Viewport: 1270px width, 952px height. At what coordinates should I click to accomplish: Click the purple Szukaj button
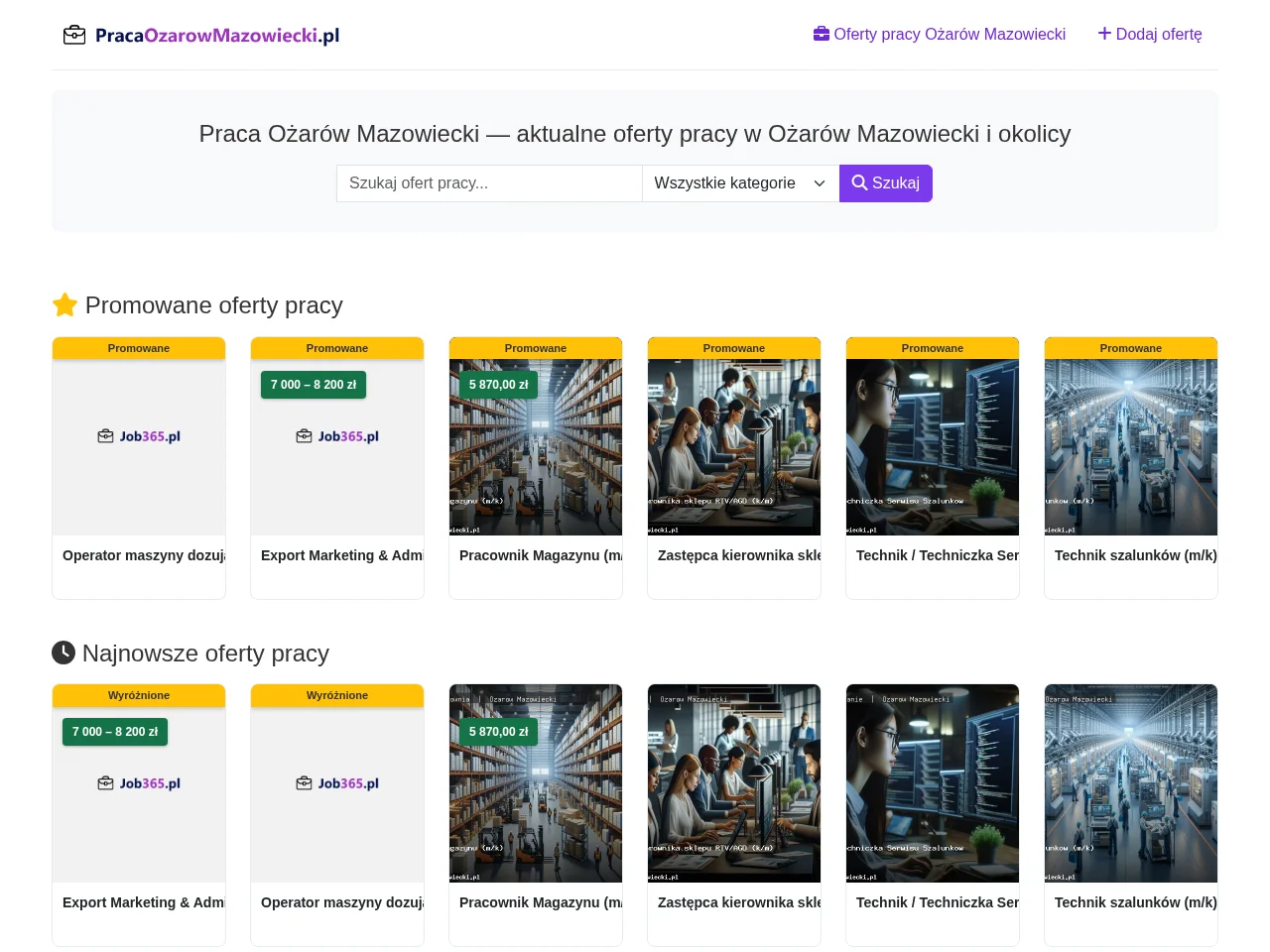tap(886, 183)
